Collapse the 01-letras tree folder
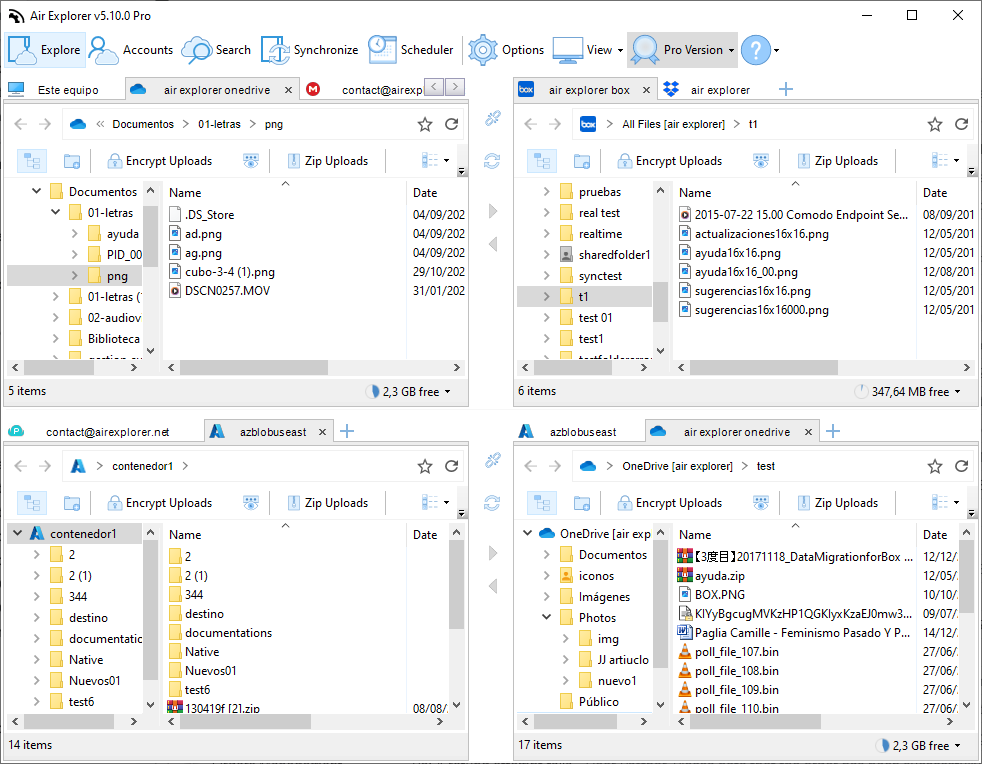982x764 pixels. (55, 212)
